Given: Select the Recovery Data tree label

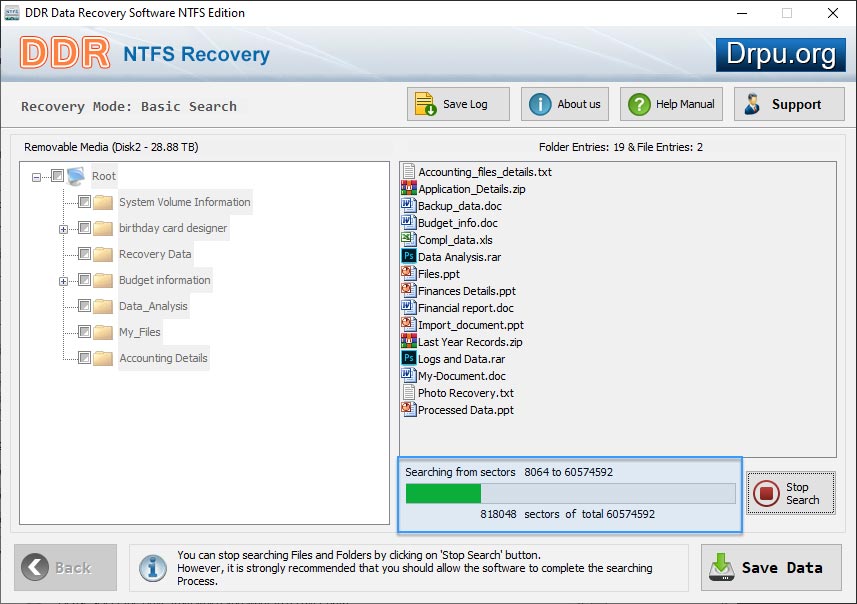Looking at the screenshot, I should point(155,254).
